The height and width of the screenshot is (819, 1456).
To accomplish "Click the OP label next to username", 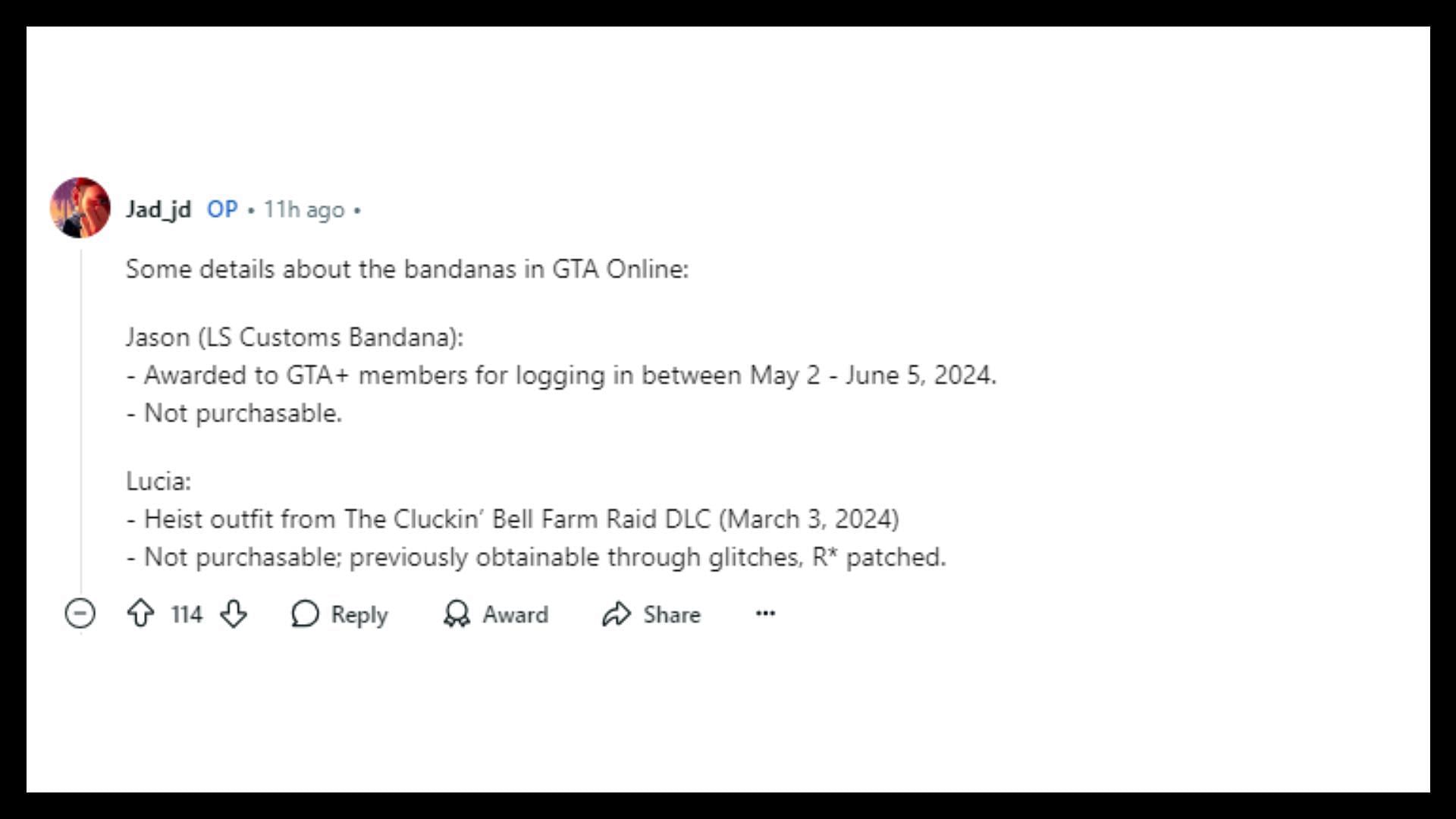I will coord(220,210).
